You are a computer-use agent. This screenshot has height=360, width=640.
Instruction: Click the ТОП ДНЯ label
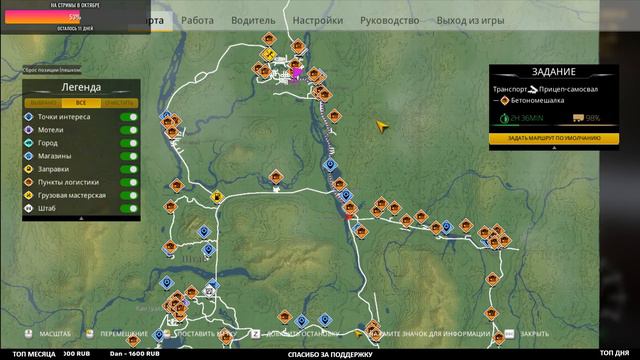pos(615,353)
